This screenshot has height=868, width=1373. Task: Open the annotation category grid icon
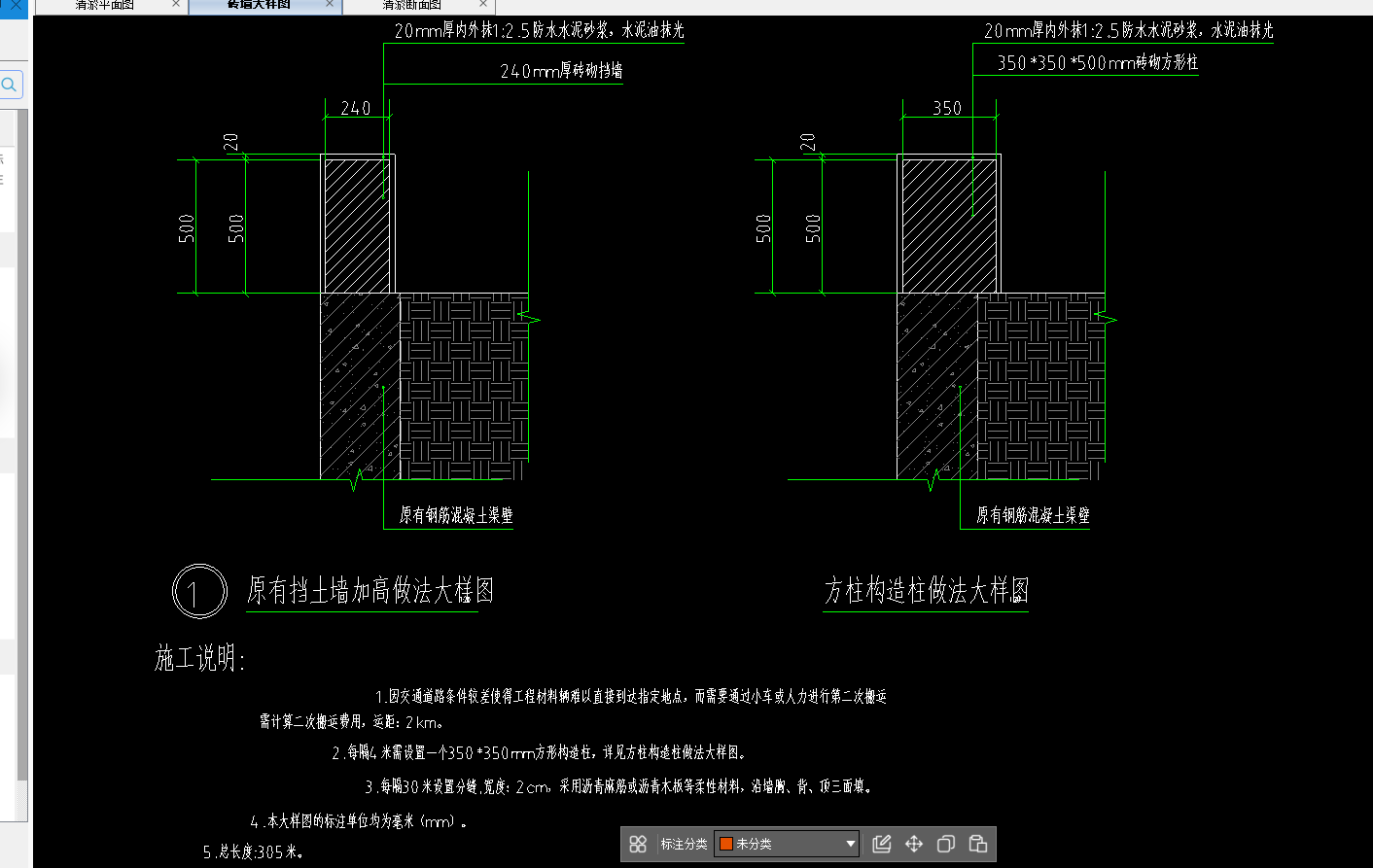(x=638, y=844)
